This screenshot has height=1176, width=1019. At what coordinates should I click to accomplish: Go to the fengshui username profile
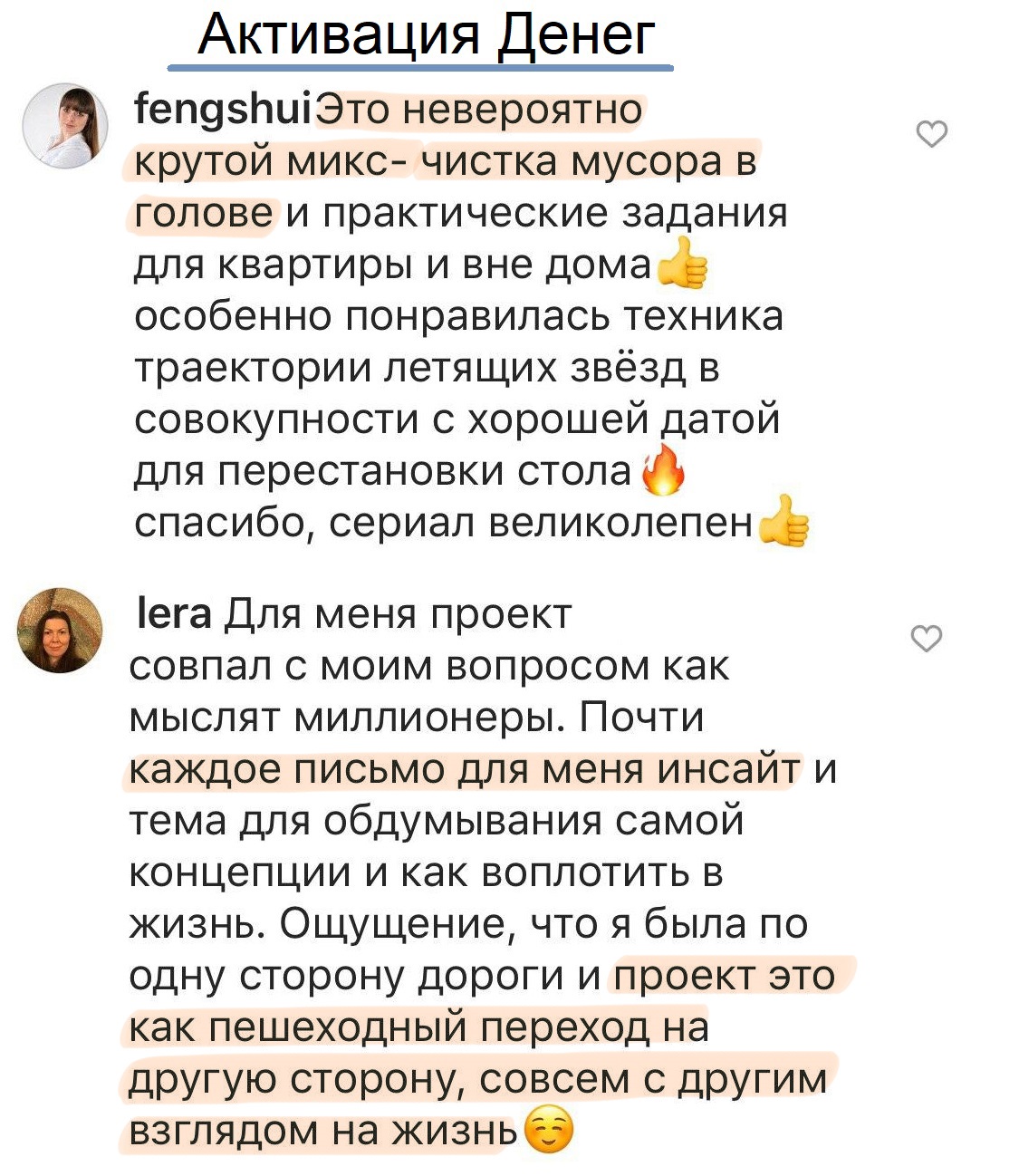tap(223, 111)
